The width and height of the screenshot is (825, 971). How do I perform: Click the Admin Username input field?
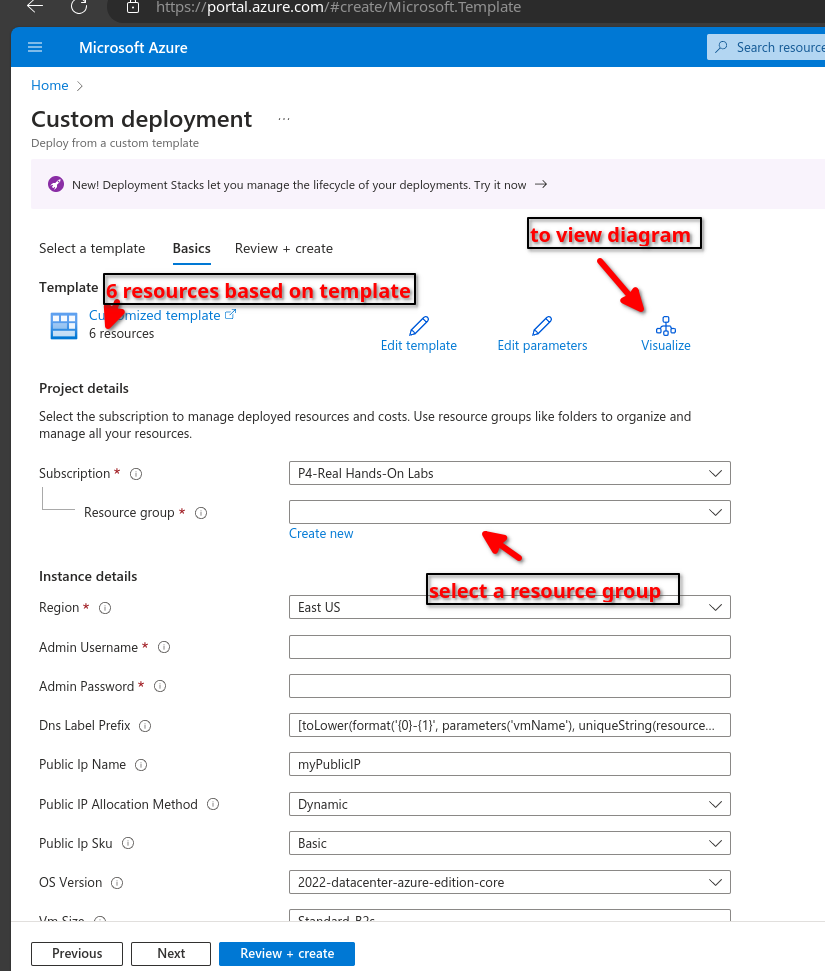(509, 647)
